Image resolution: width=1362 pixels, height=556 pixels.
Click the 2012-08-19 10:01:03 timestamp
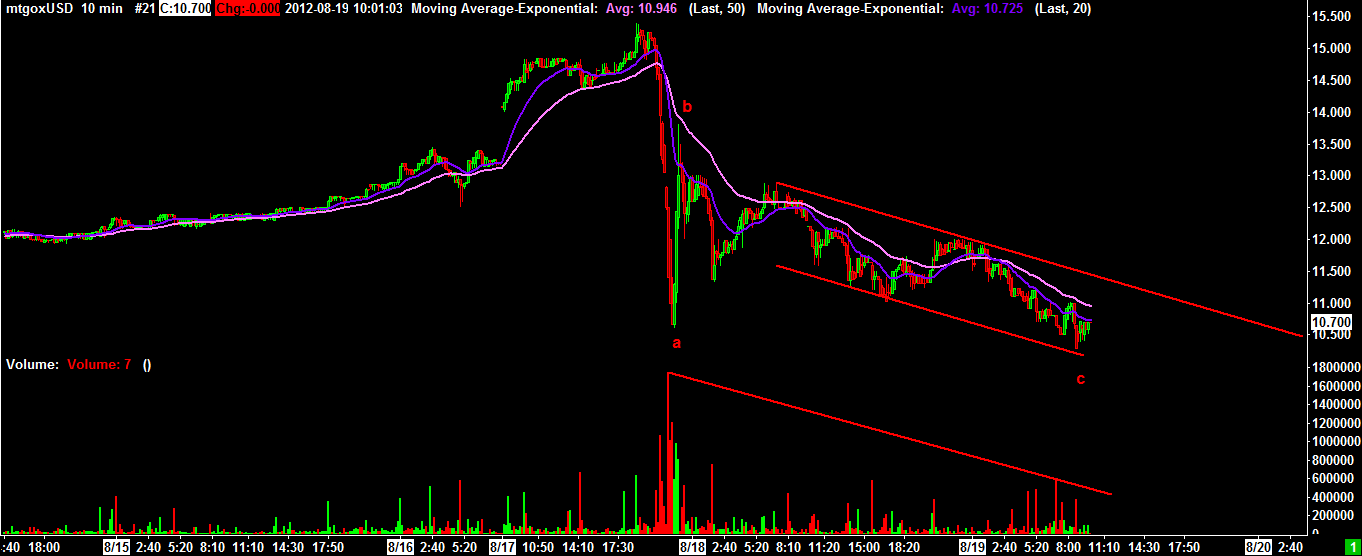tap(346, 8)
